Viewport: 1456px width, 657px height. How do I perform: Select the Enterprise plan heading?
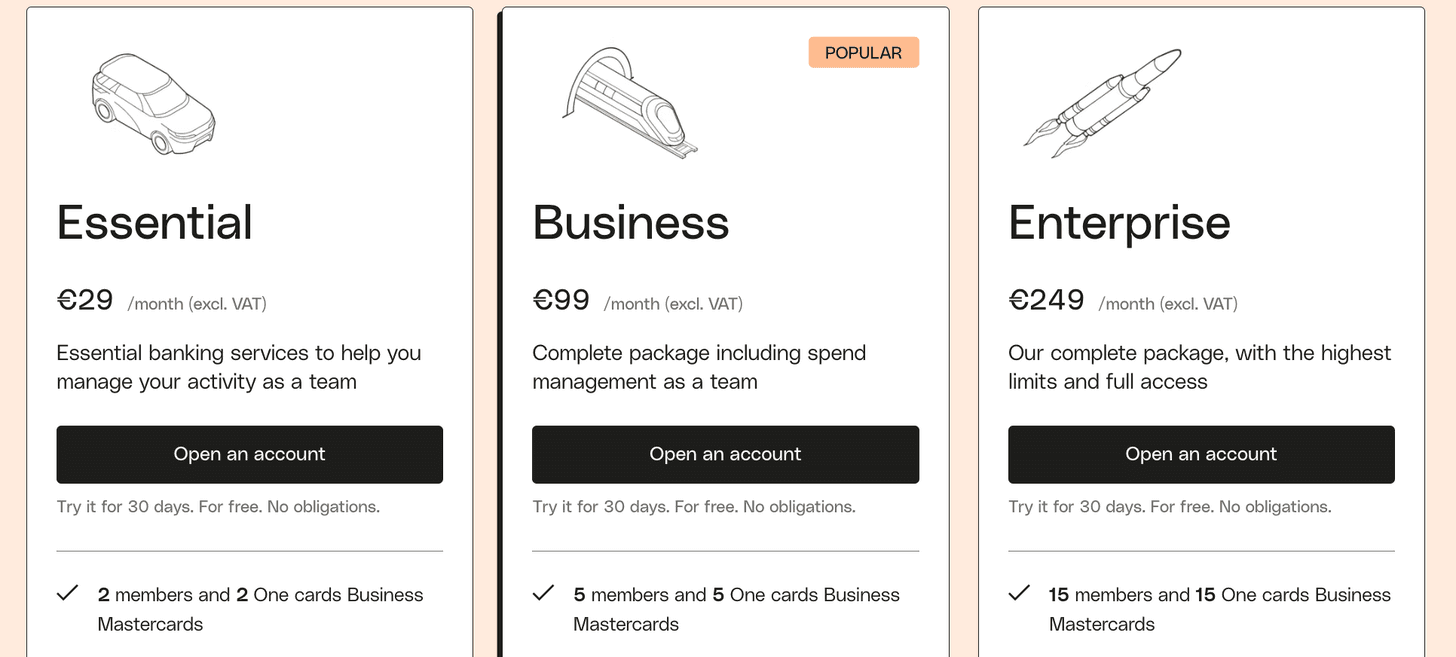(1119, 222)
